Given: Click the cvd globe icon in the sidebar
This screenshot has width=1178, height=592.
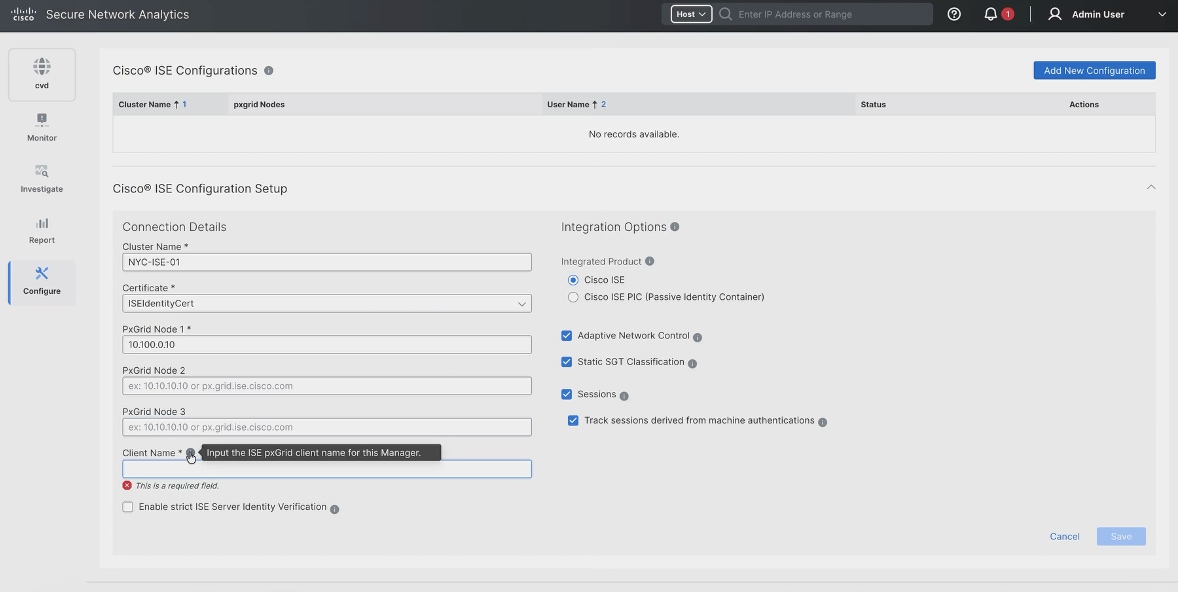Looking at the screenshot, I should coord(42,66).
